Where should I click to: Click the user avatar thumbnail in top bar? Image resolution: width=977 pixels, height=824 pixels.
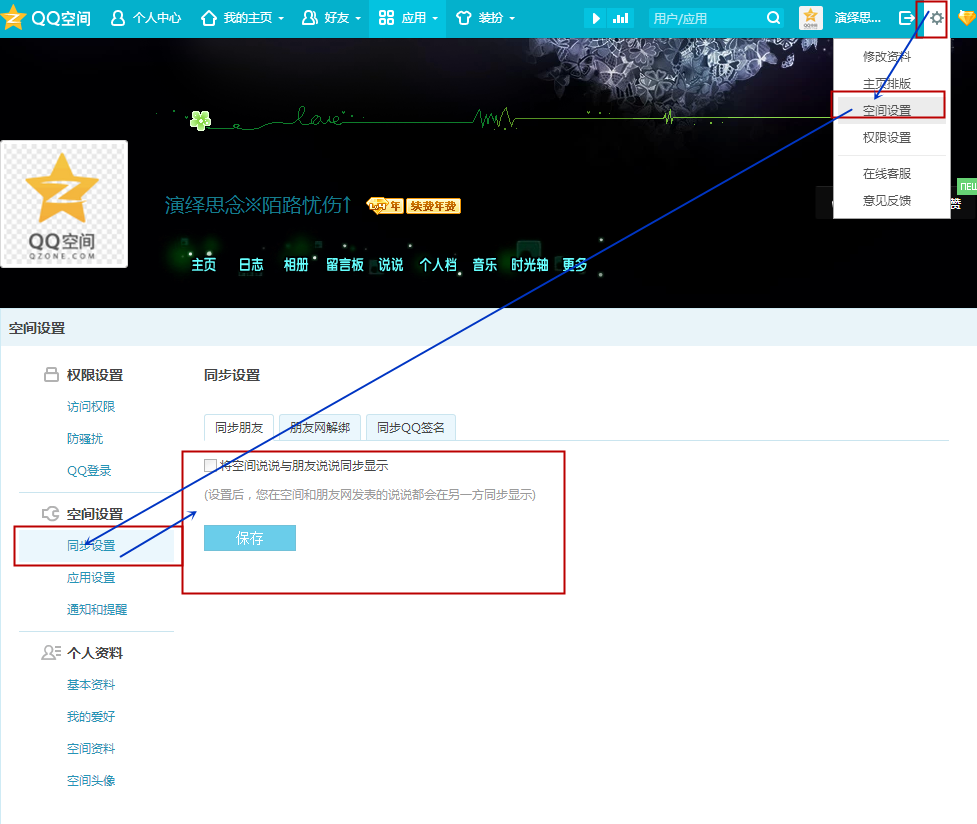[x=811, y=18]
